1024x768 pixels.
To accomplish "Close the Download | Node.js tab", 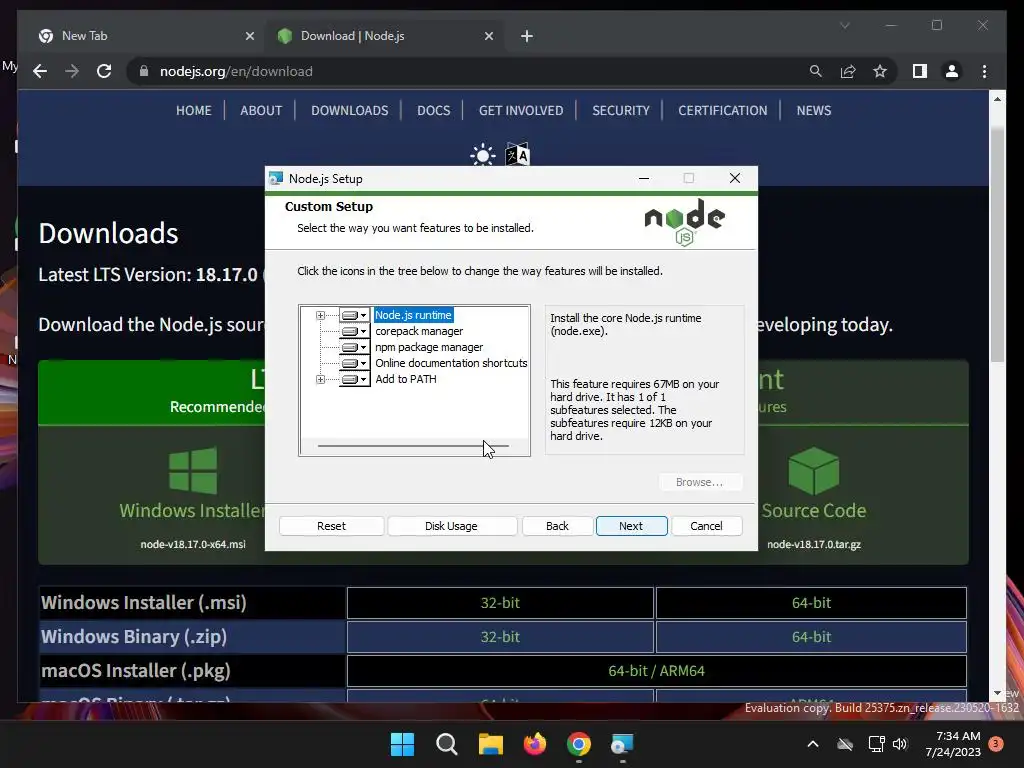I will (489, 36).
